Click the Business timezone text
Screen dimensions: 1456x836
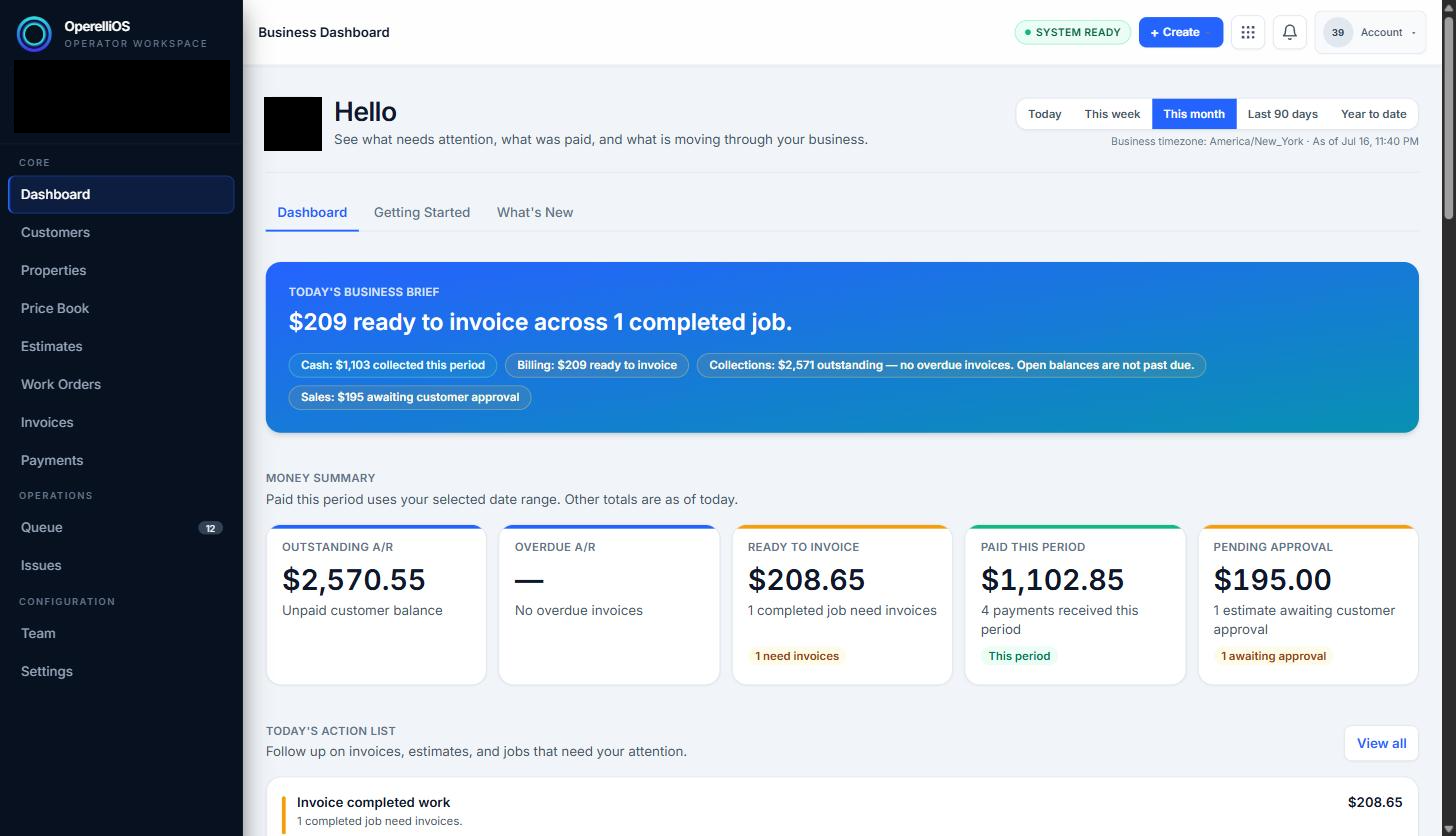tap(1264, 141)
